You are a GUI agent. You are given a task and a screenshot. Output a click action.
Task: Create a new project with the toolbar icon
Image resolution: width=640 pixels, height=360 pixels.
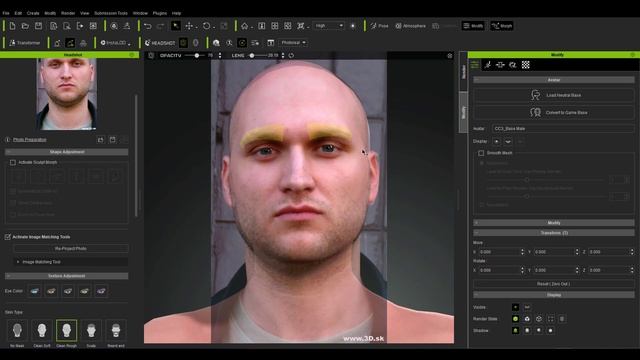click(12, 26)
